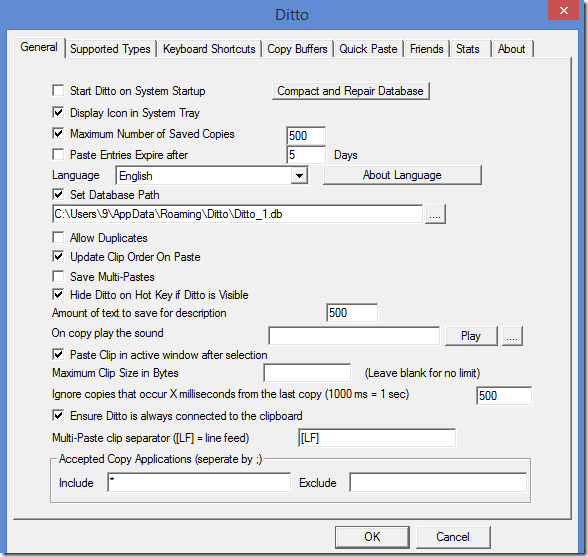Click the expire Days field showing 5
Screen dimensions: 588x557
click(x=306, y=155)
